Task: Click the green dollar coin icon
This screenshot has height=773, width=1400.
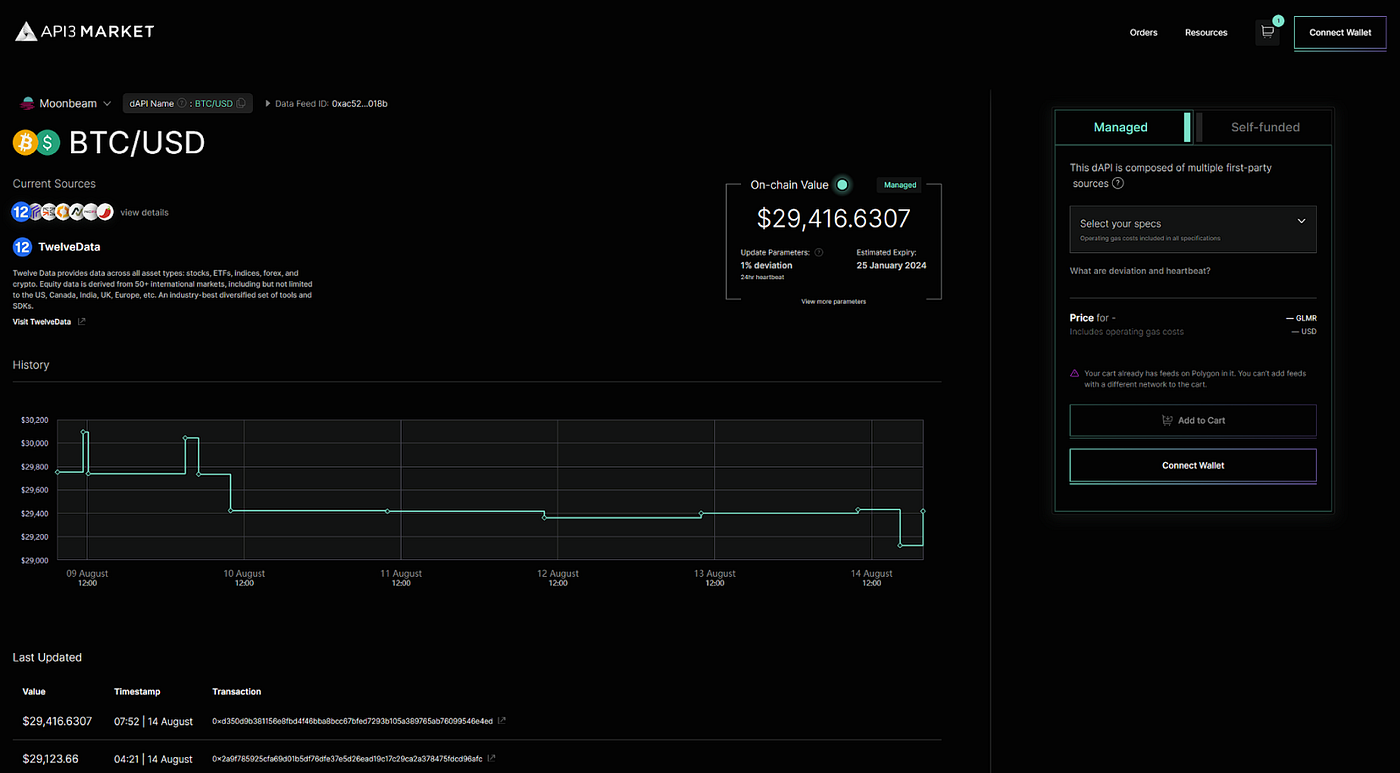Action: tap(48, 143)
